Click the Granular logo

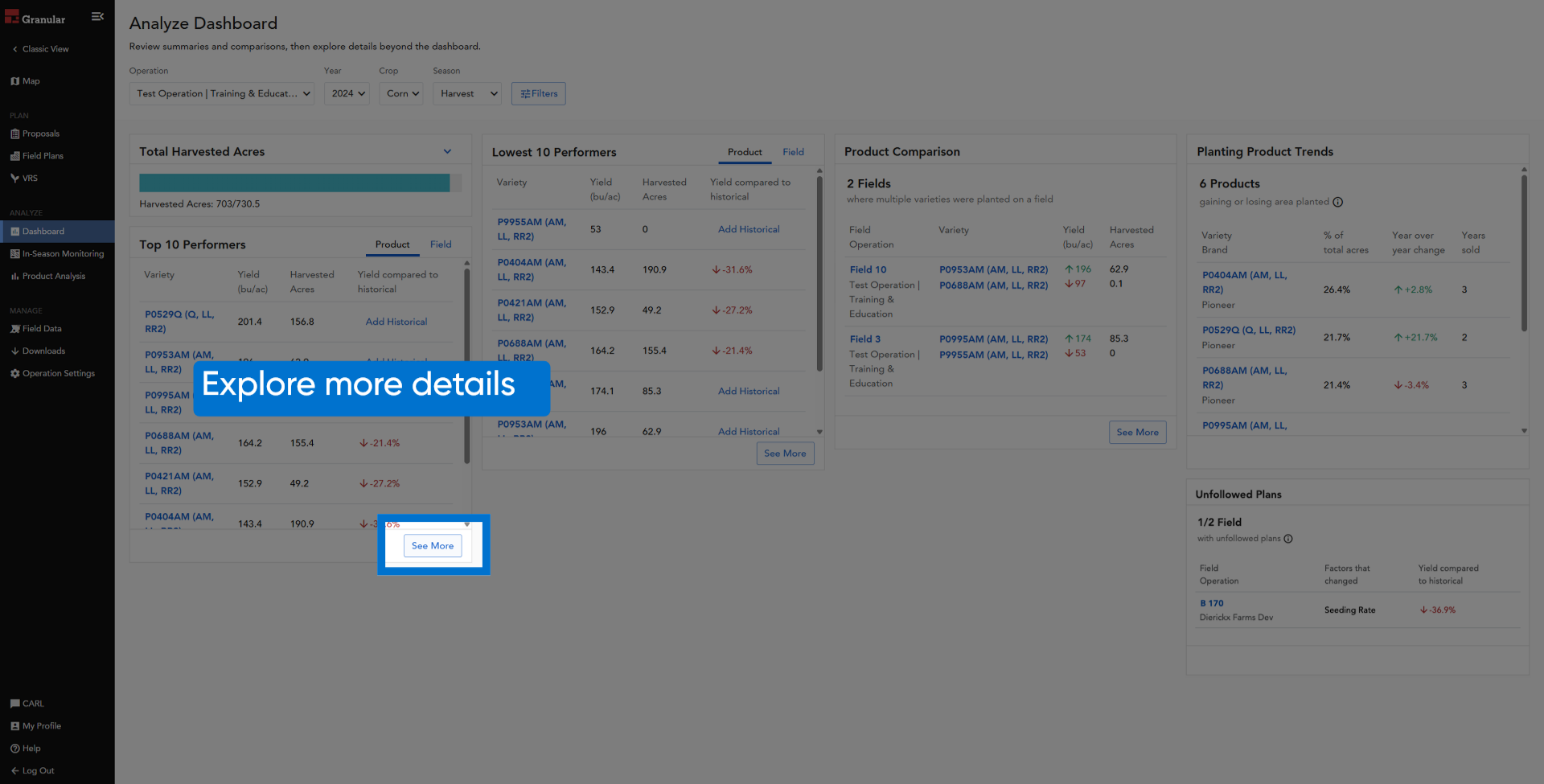[x=35, y=18]
